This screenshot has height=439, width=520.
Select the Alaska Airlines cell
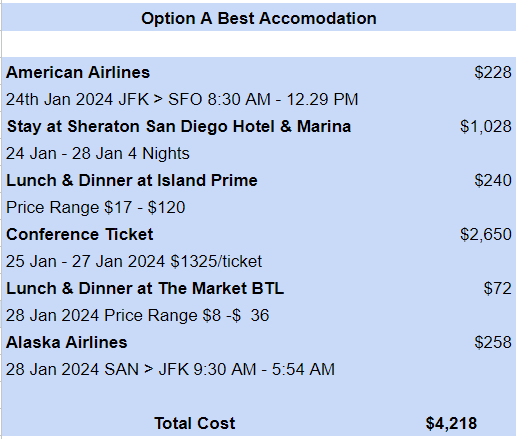tap(67, 342)
